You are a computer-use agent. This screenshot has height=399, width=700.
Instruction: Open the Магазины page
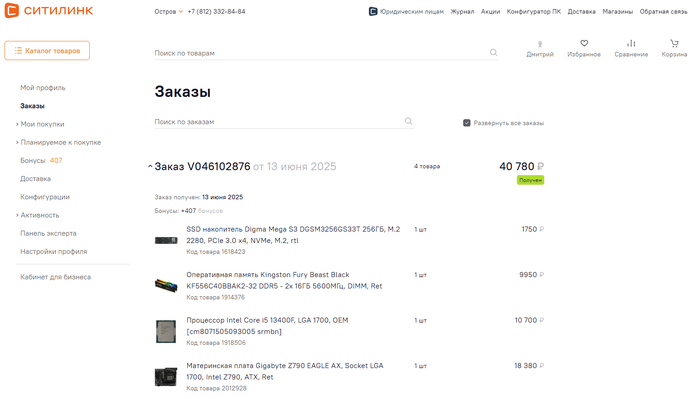617,12
